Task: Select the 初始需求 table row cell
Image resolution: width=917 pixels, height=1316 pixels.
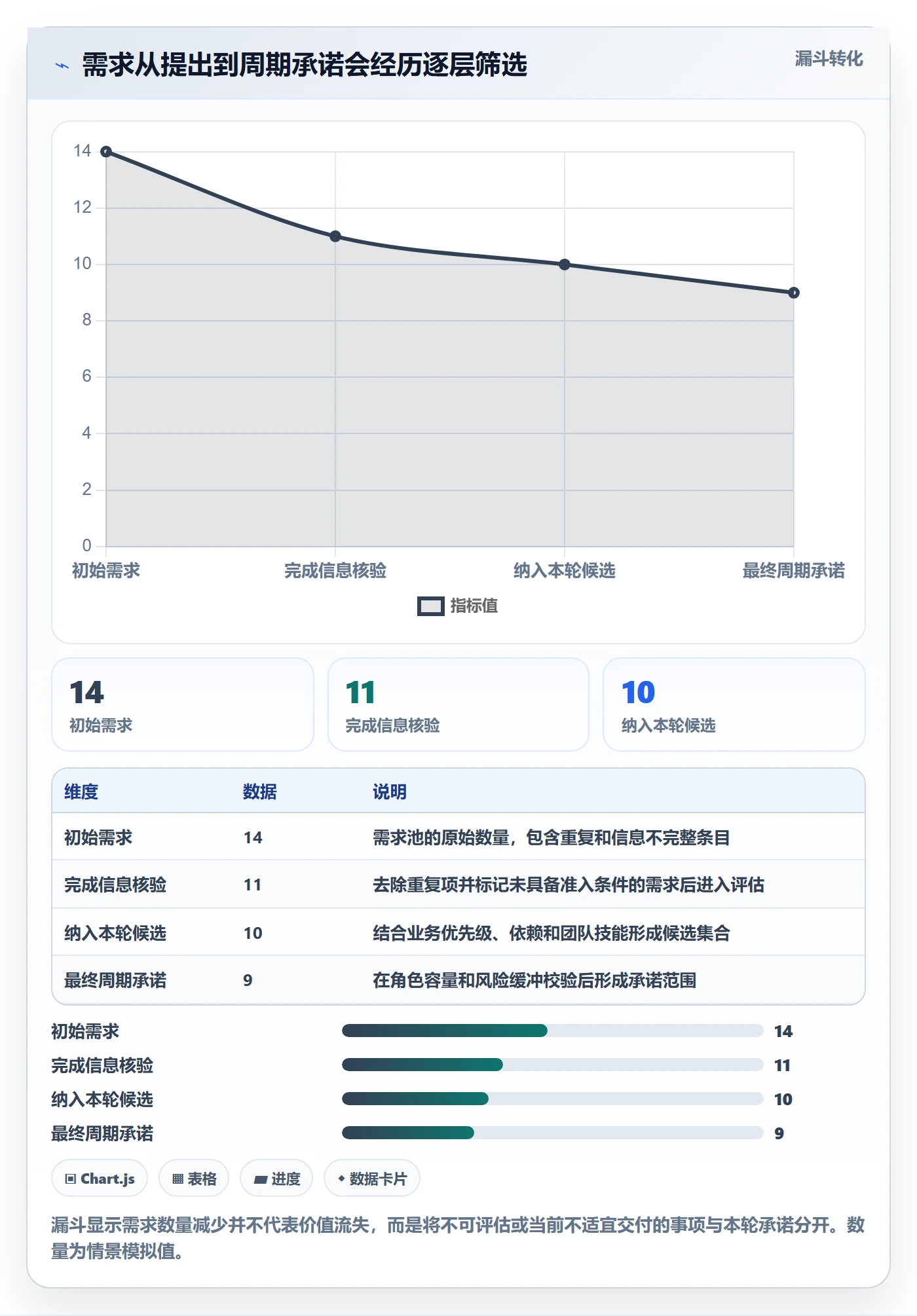Action: (98, 837)
